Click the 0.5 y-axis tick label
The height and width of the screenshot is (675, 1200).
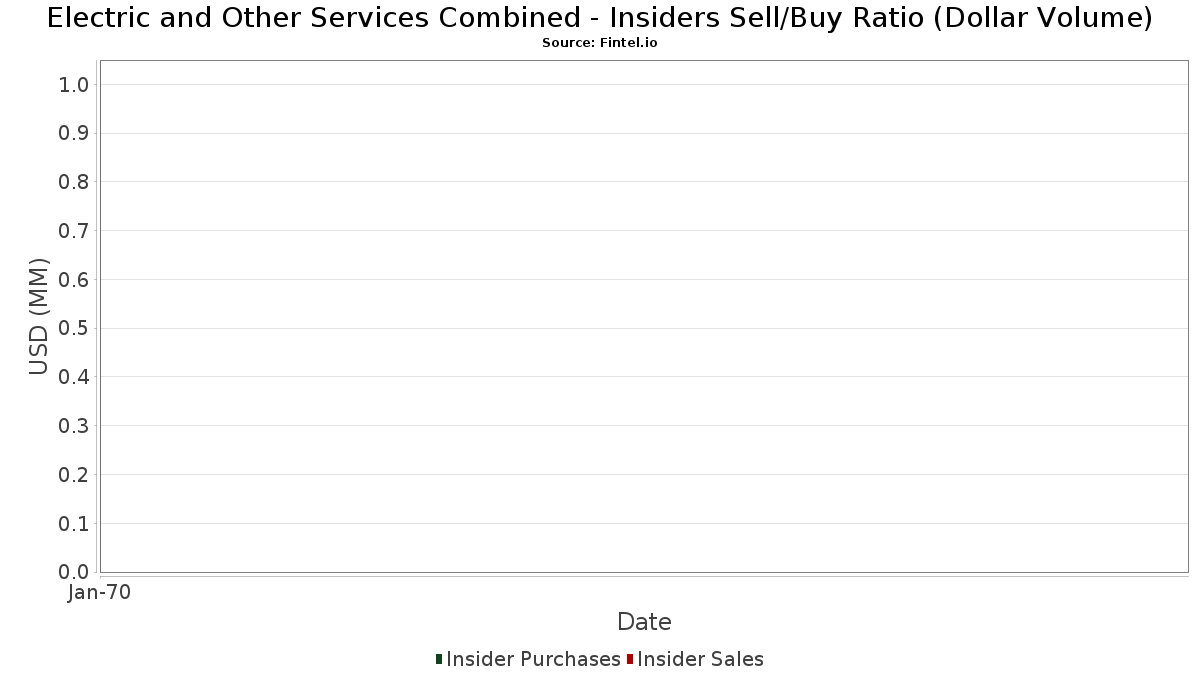click(x=75, y=328)
